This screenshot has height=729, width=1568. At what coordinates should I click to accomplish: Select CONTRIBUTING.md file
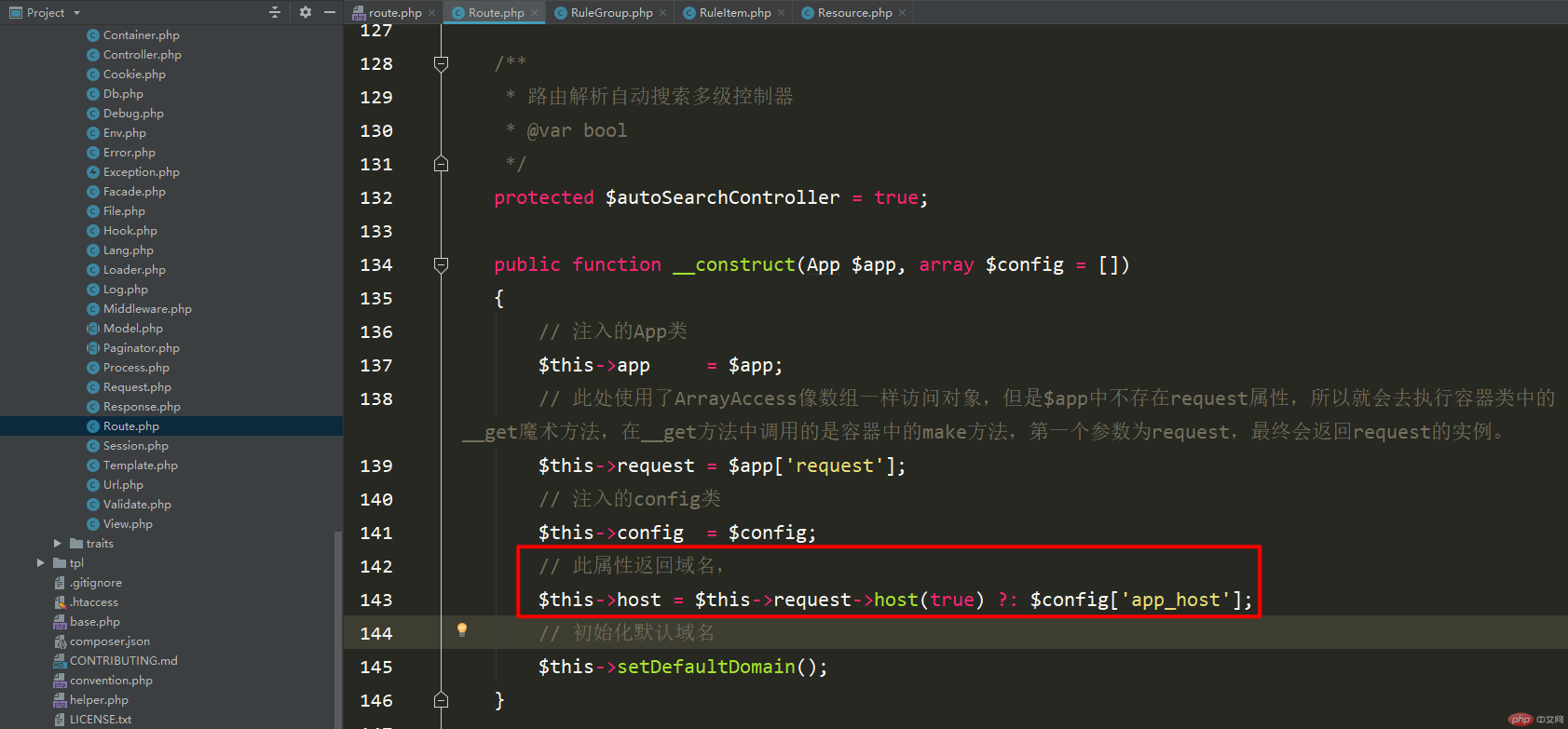pyautogui.click(x=123, y=661)
